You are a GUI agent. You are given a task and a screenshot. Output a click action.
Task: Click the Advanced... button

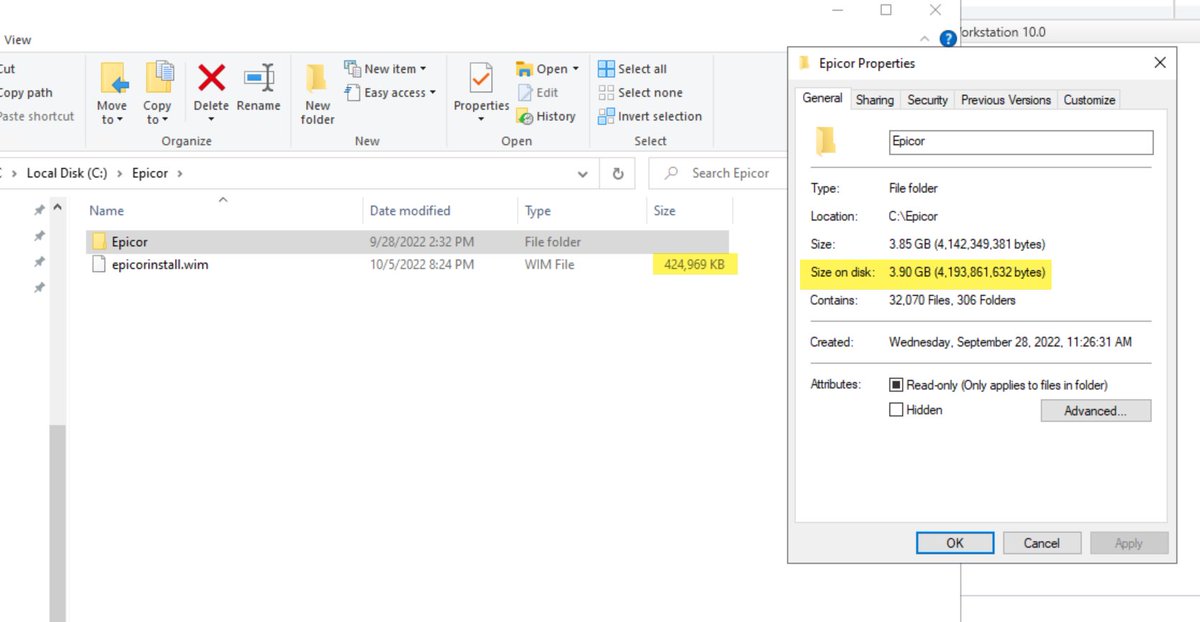coord(1096,411)
